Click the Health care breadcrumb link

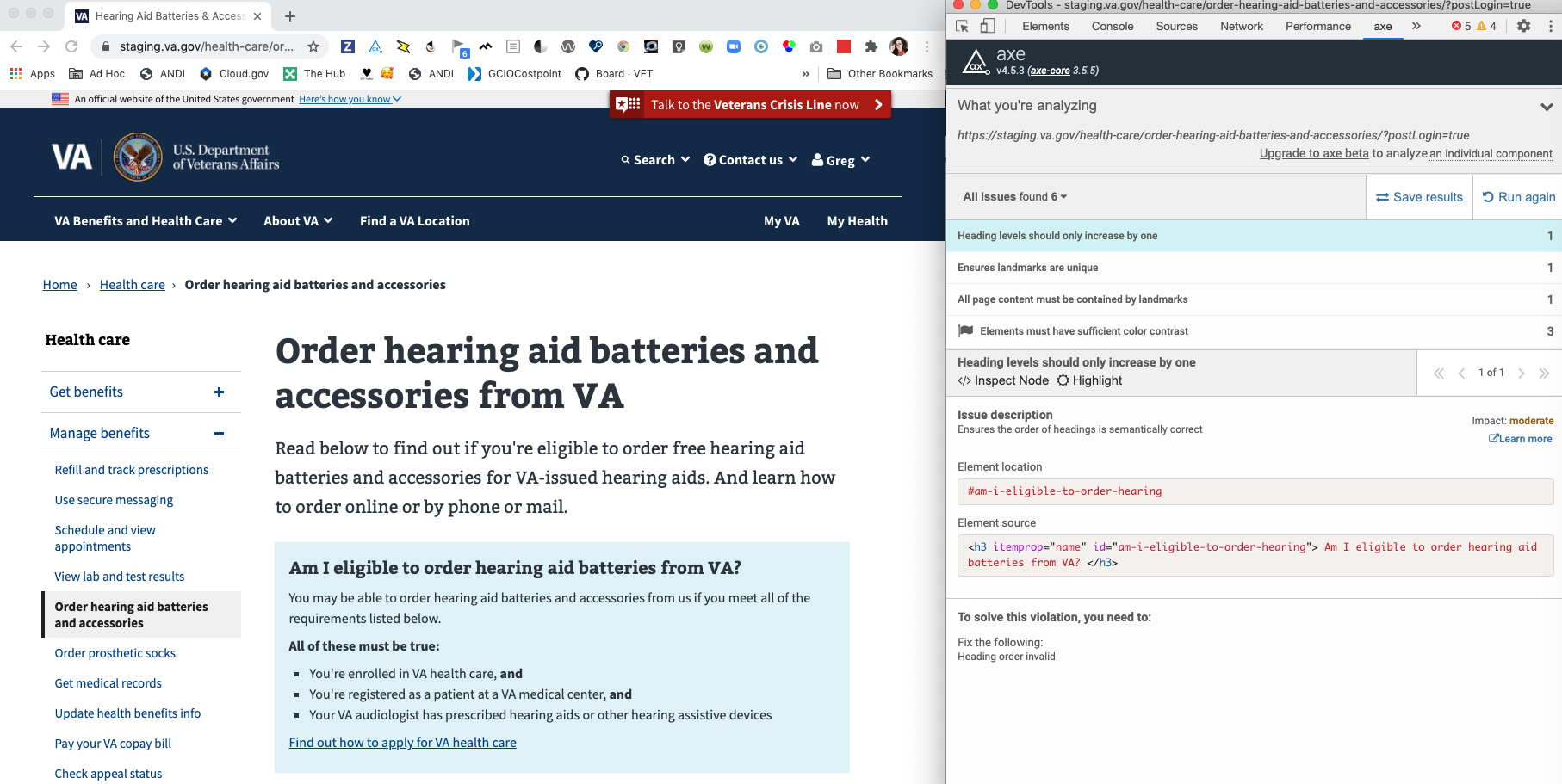(133, 285)
